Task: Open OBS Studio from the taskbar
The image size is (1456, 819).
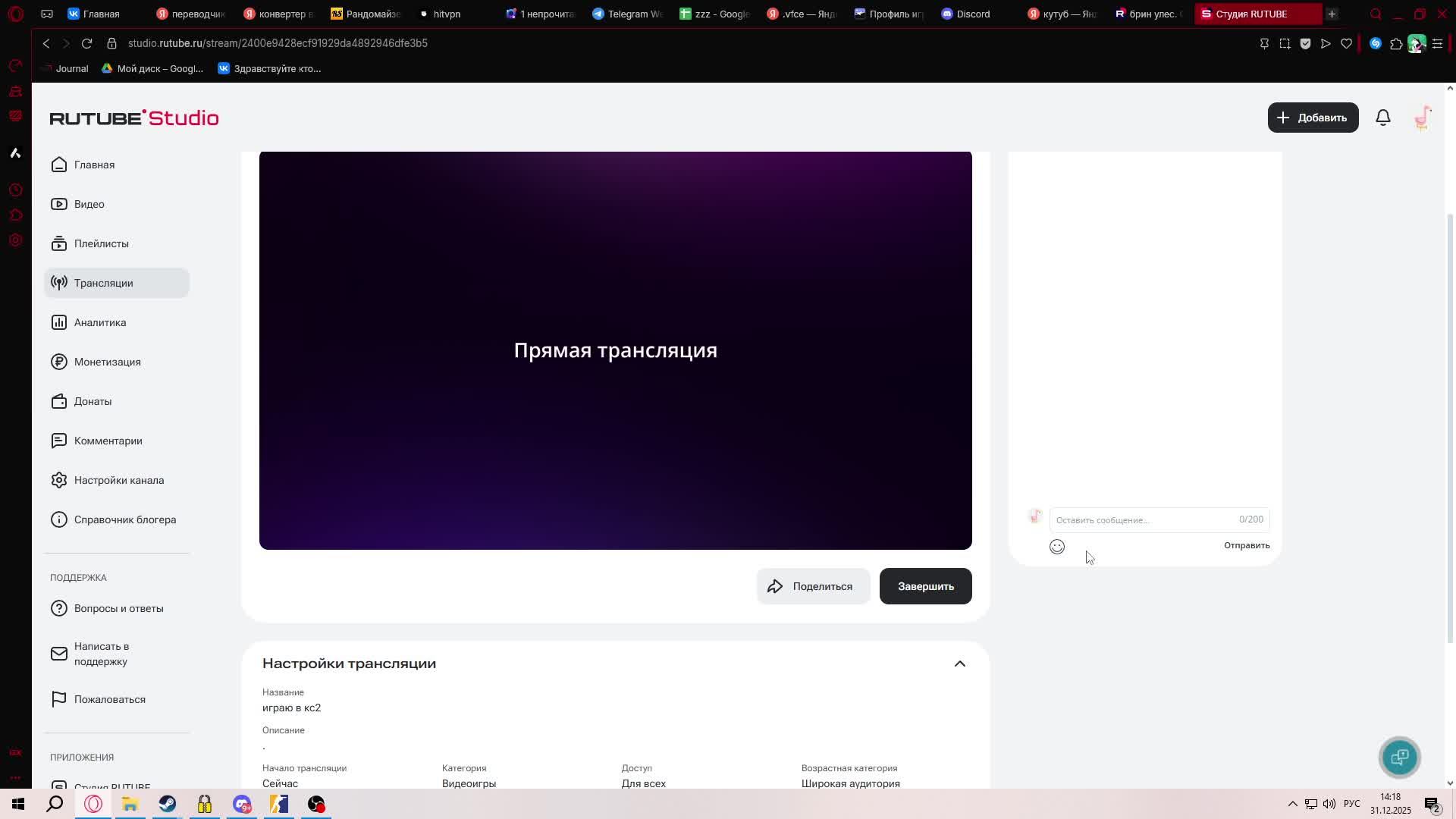Action: [x=316, y=804]
